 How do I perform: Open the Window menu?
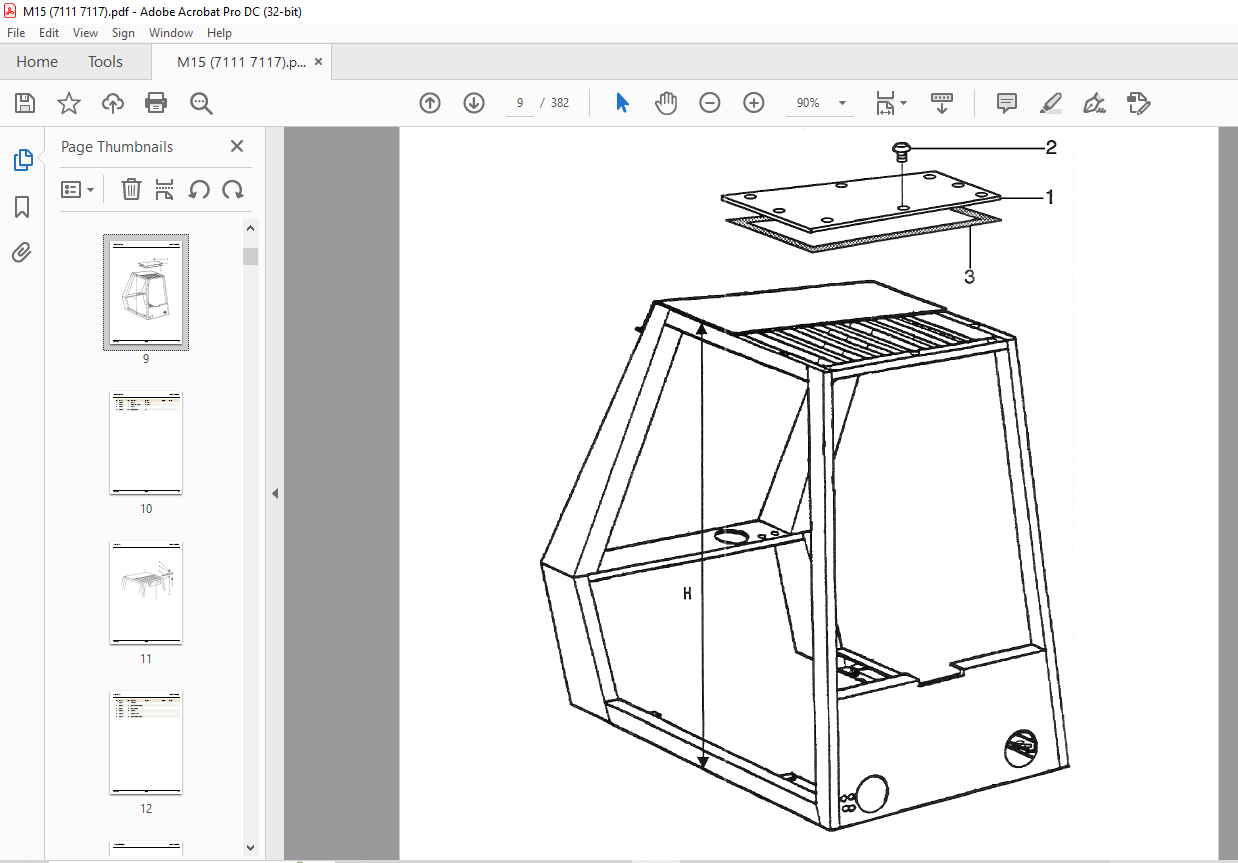point(171,33)
